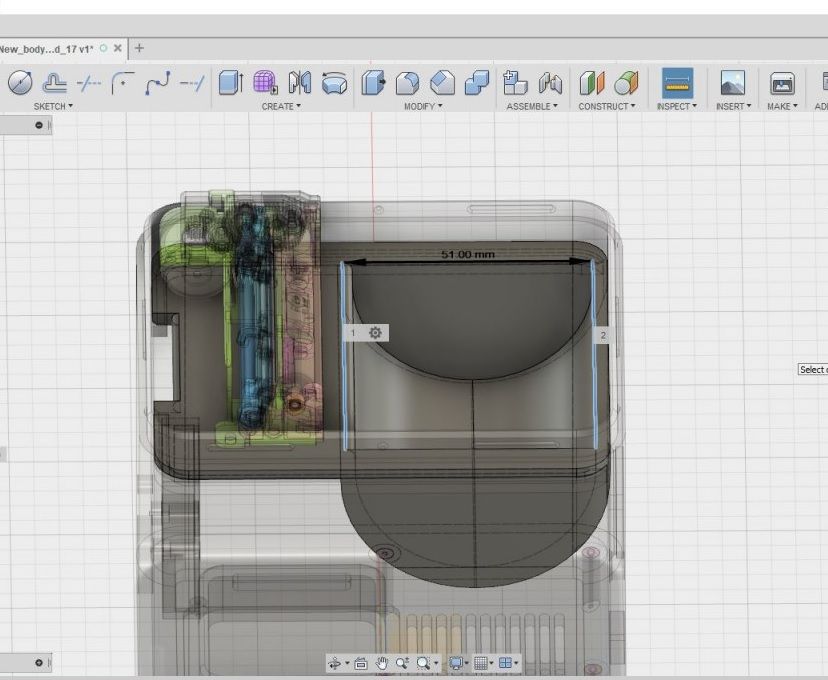828x680 pixels.
Task: Select the Sweep tool in Create
Action: (x=333, y=85)
